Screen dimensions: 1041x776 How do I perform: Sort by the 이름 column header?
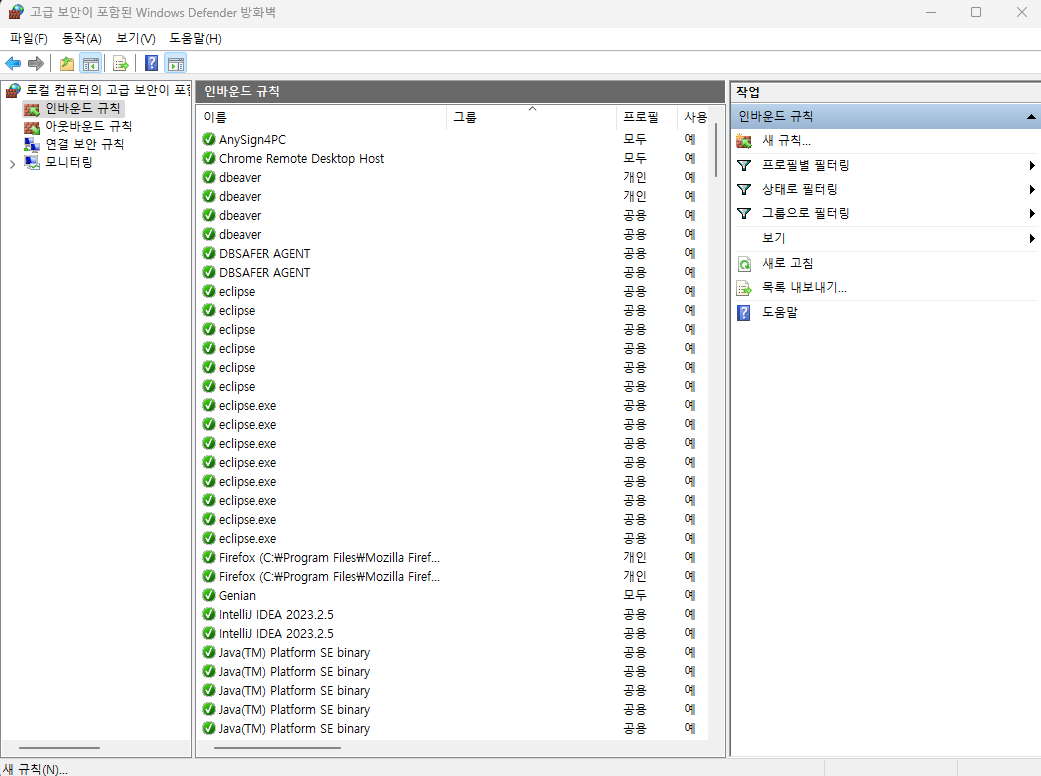point(322,117)
